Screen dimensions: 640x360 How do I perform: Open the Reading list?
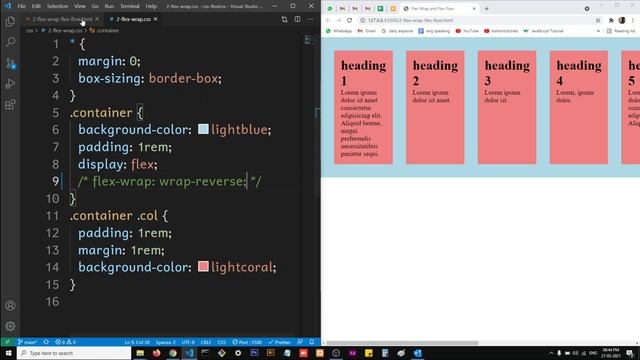coord(621,31)
